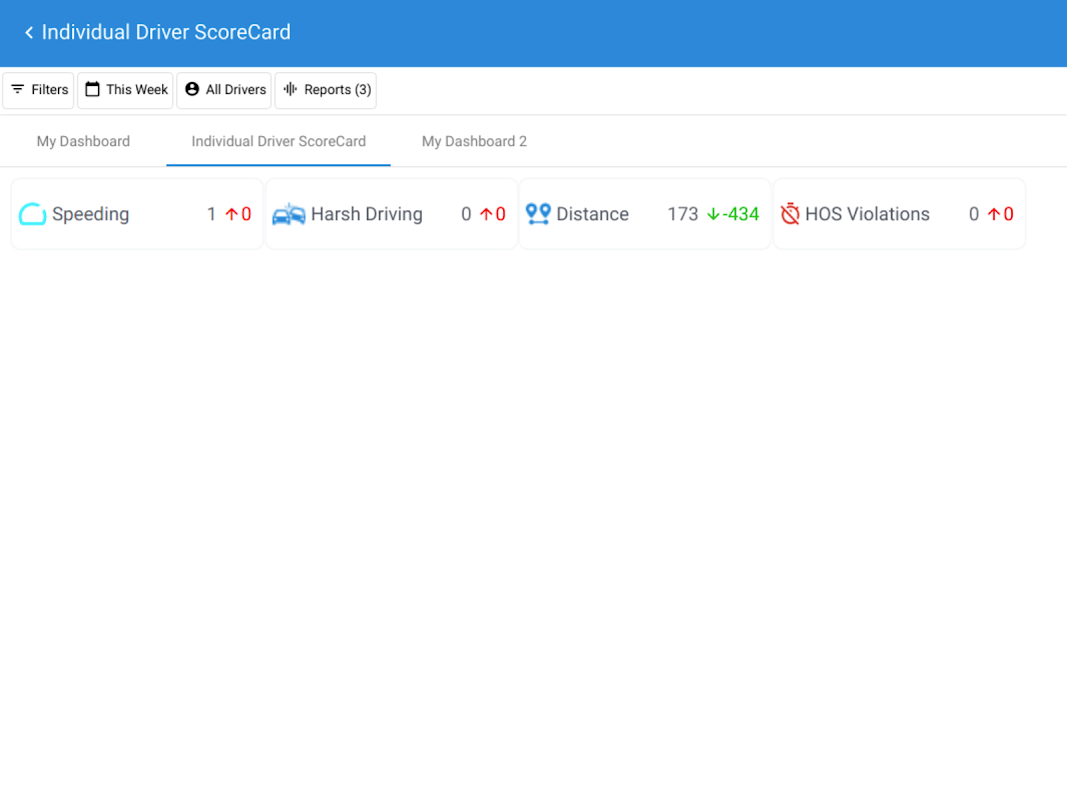This screenshot has width=1067, height=800.
Task: Click the Distance map pins icon
Action: pos(538,214)
